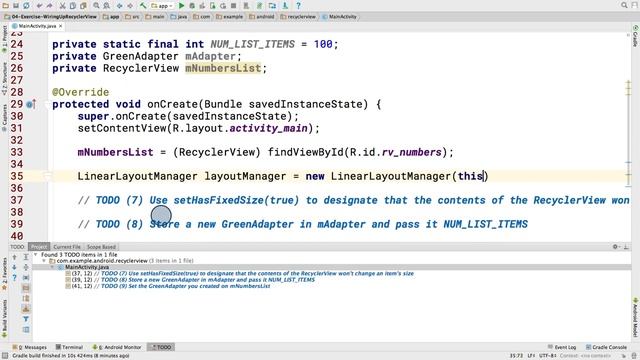Select the Scope Based tab in TODO panel

[101, 247]
